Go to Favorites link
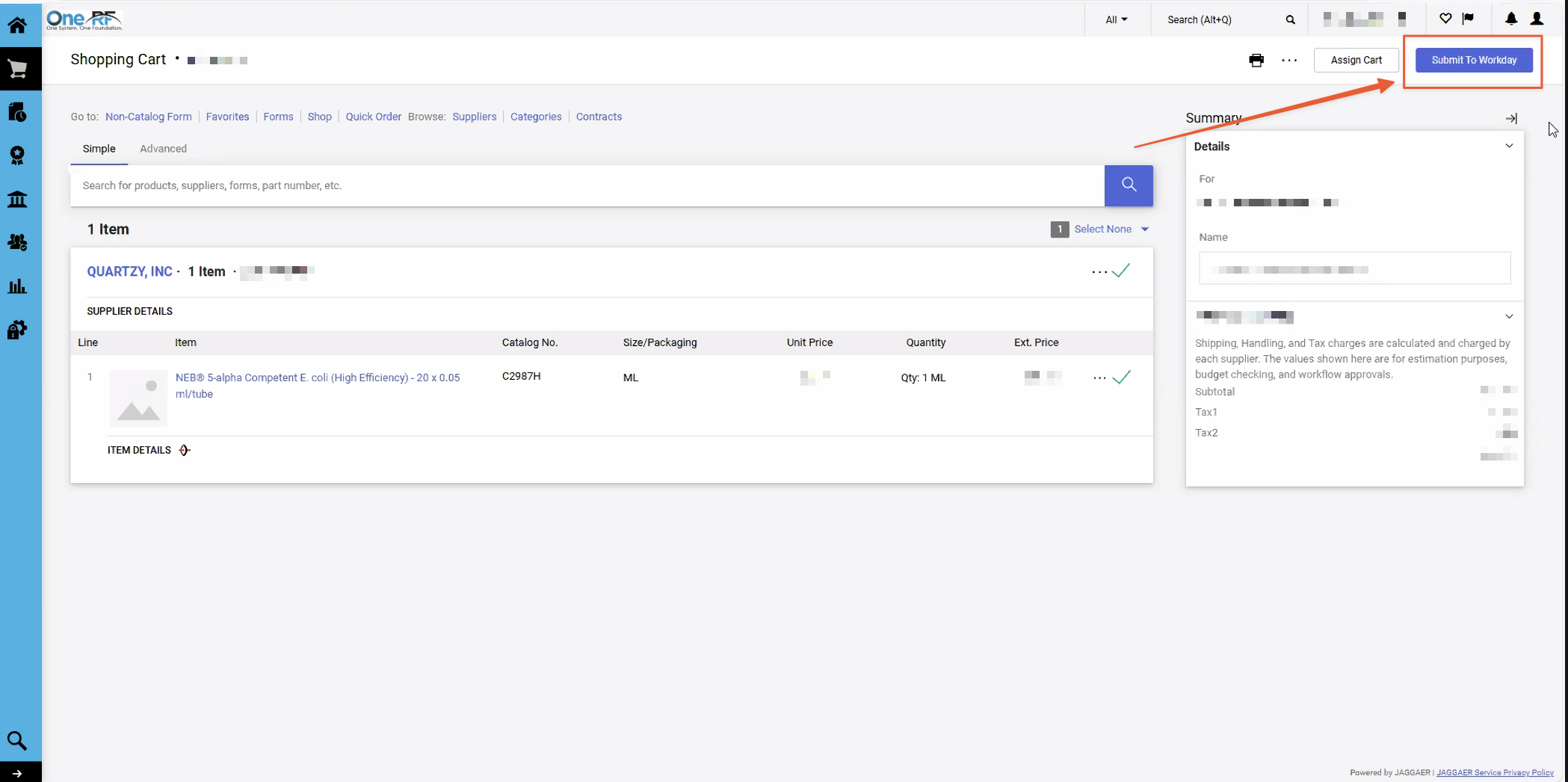The width and height of the screenshot is (1568, 782). [227, 117]
